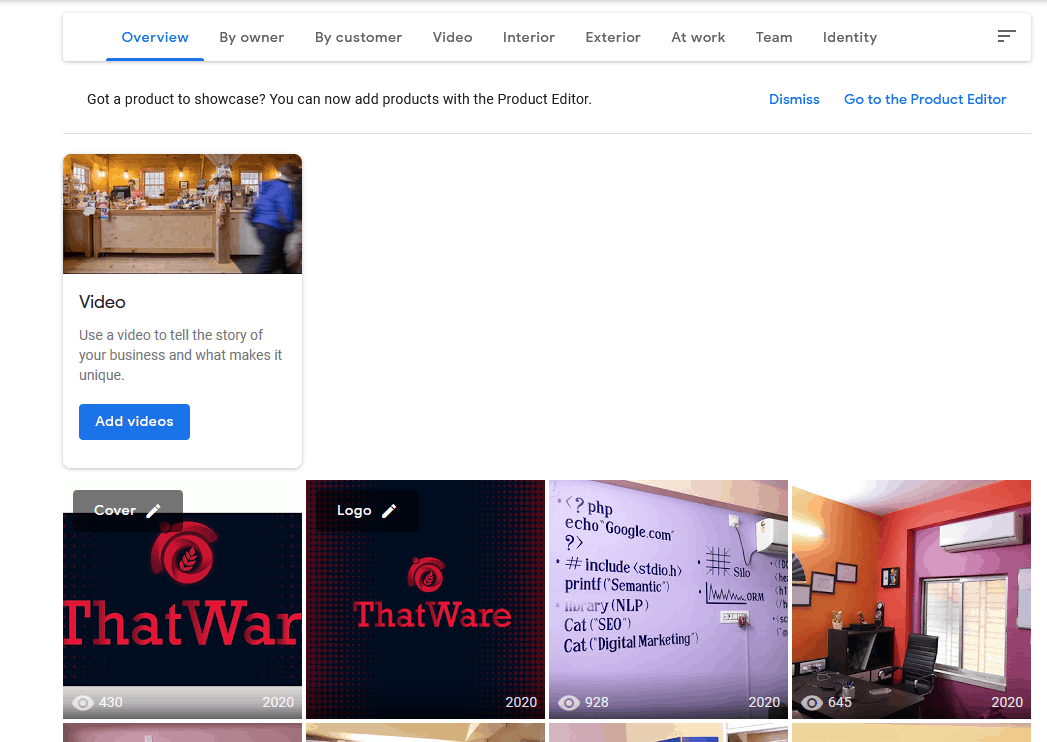Edit the Cover photo pencil icon

coord(154,511)
